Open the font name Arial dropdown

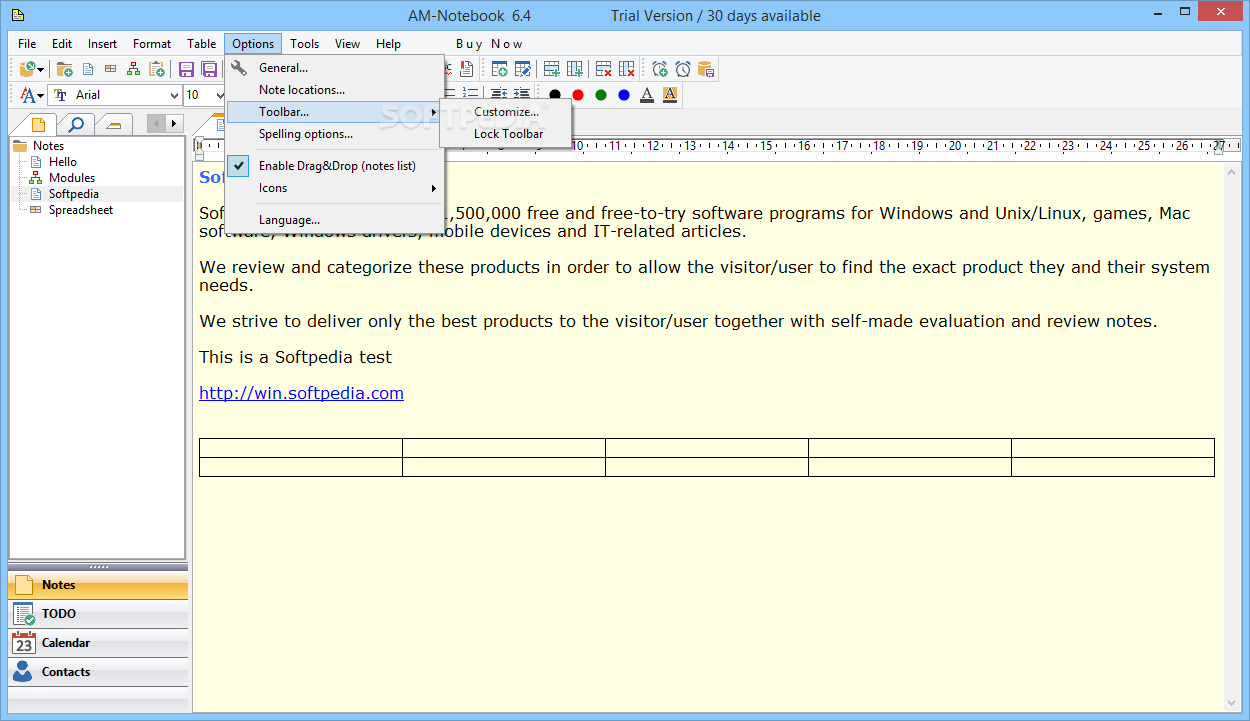(x=172, y=95)
